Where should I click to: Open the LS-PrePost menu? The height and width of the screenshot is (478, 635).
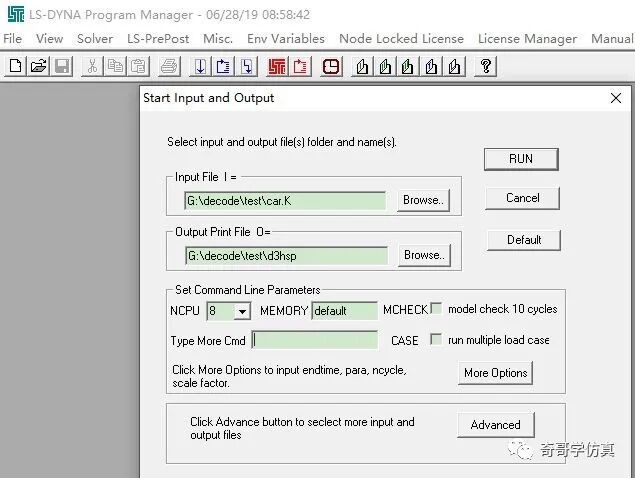pos(158,38)
